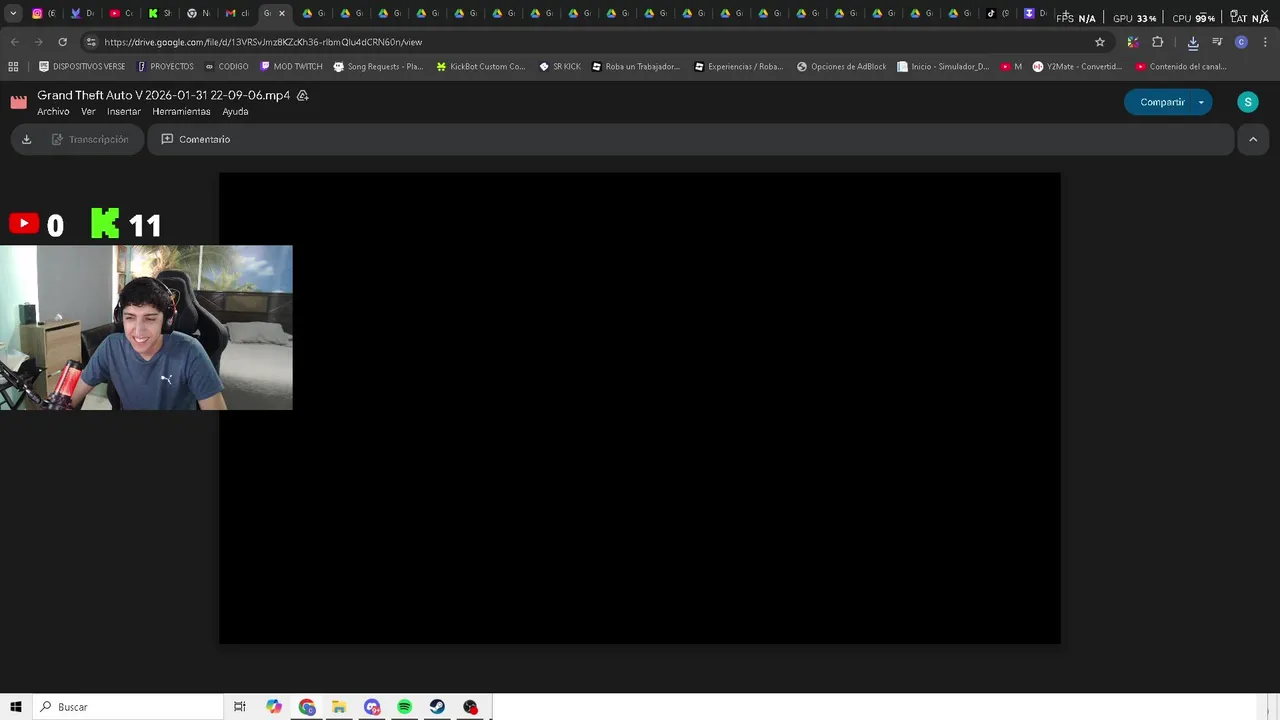Show browser downloads
This screenshot has width=1280, height=720.
(1193, 42)
